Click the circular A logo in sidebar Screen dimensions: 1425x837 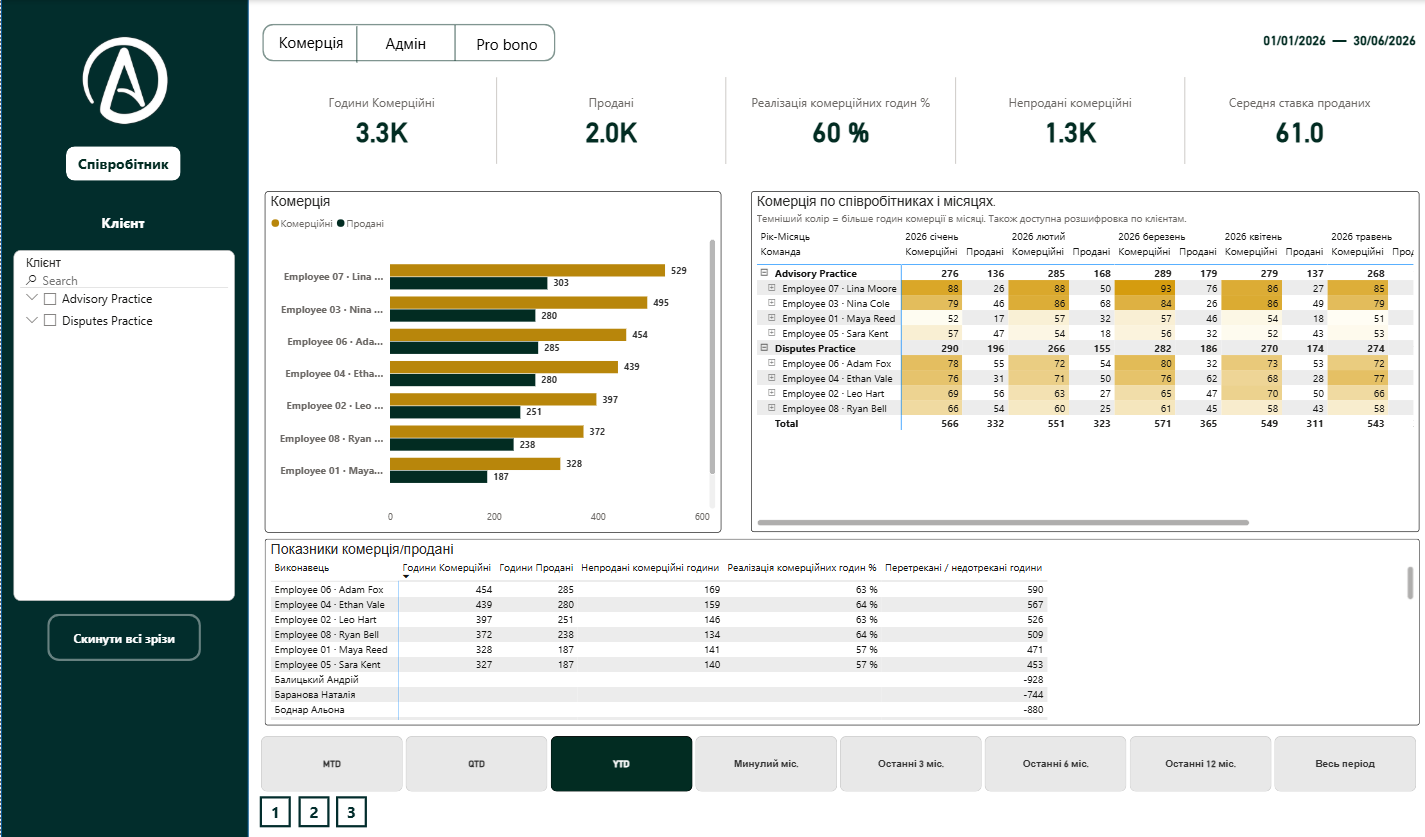tap(125, 82)
